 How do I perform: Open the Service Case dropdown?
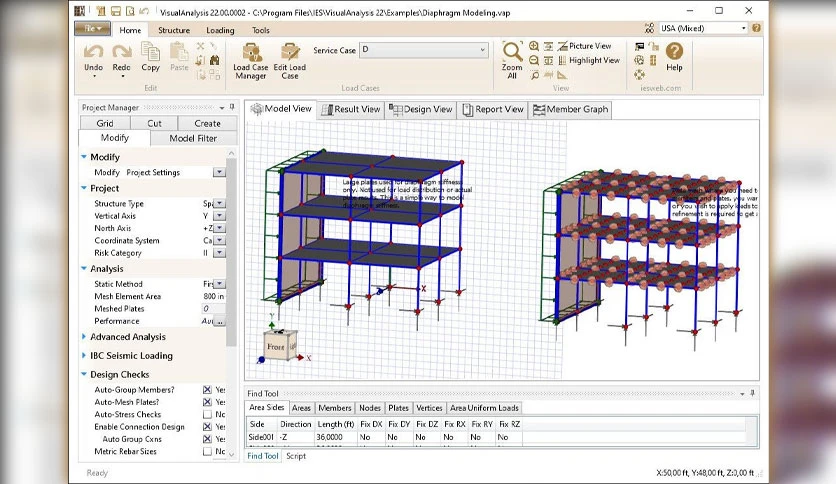[x=424, y=50]
